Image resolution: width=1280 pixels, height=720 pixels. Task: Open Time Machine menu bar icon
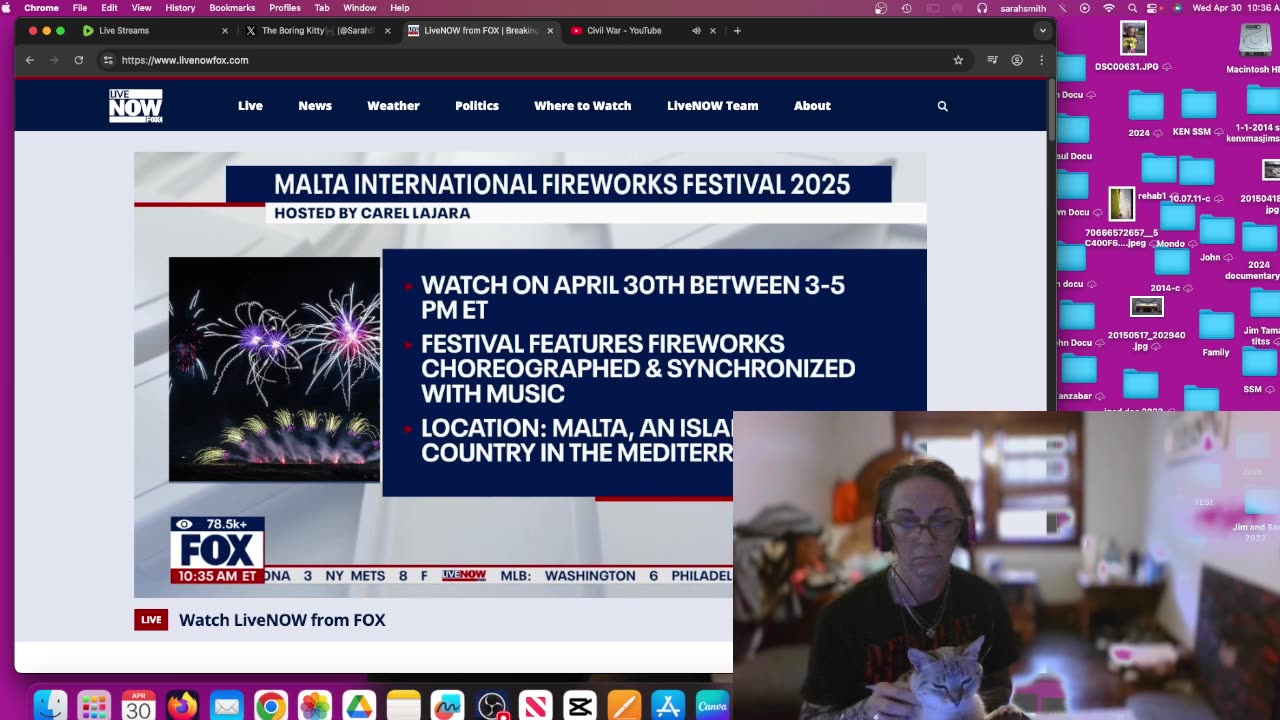pos(907,8)
